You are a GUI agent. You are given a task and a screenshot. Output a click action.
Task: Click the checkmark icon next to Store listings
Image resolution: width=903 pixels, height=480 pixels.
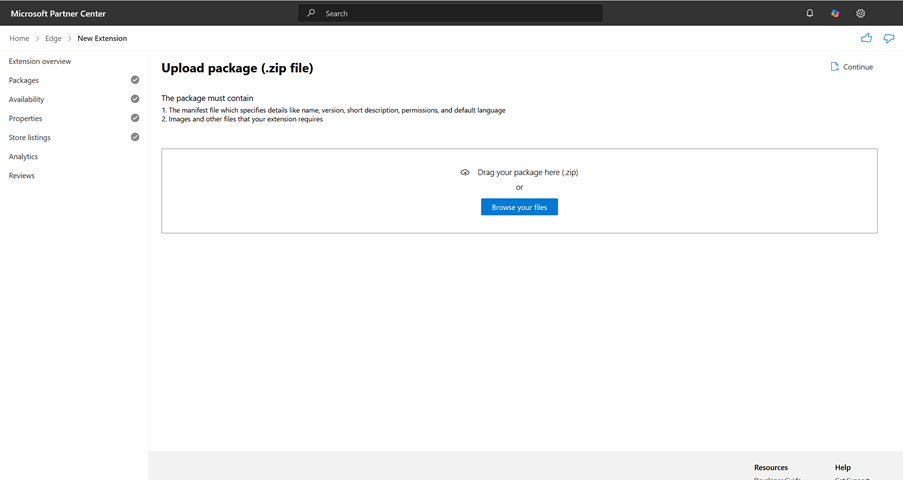coord(135,137)
